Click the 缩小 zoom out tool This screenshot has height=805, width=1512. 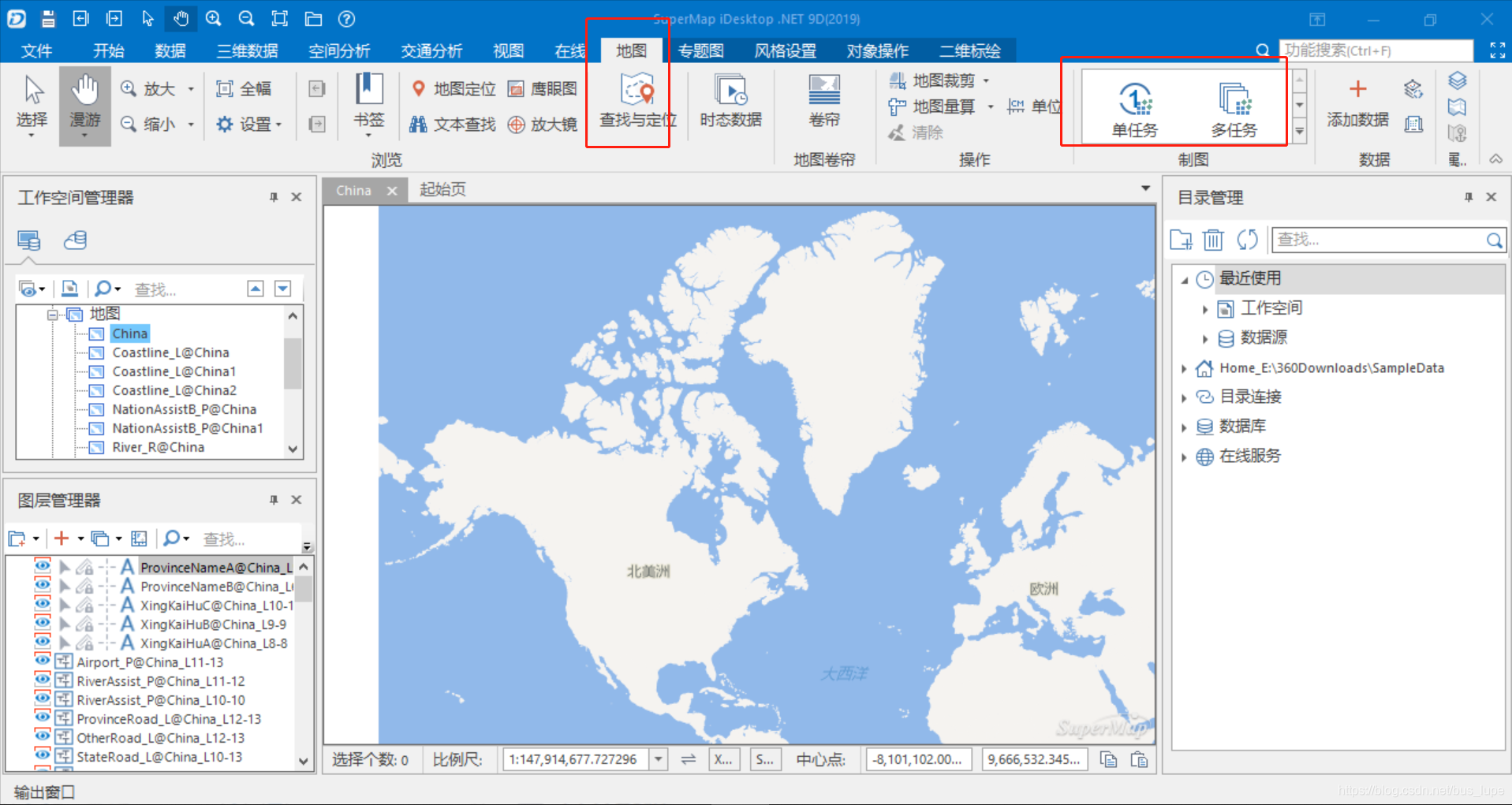pos(148,124)
